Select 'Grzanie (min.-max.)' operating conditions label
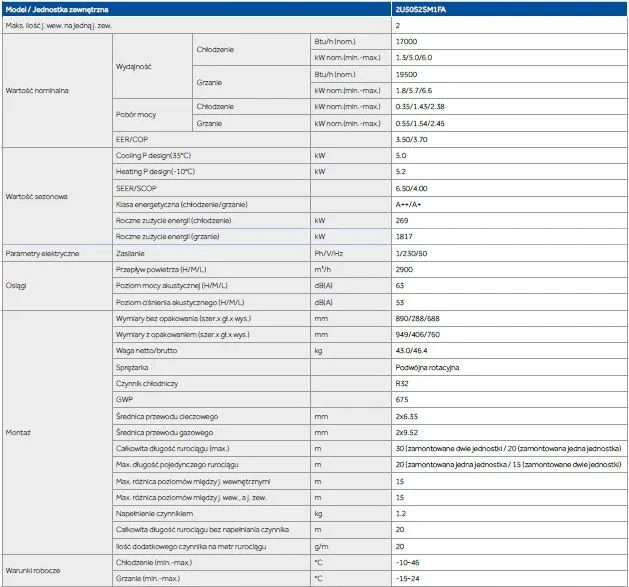 pos(148,579)
